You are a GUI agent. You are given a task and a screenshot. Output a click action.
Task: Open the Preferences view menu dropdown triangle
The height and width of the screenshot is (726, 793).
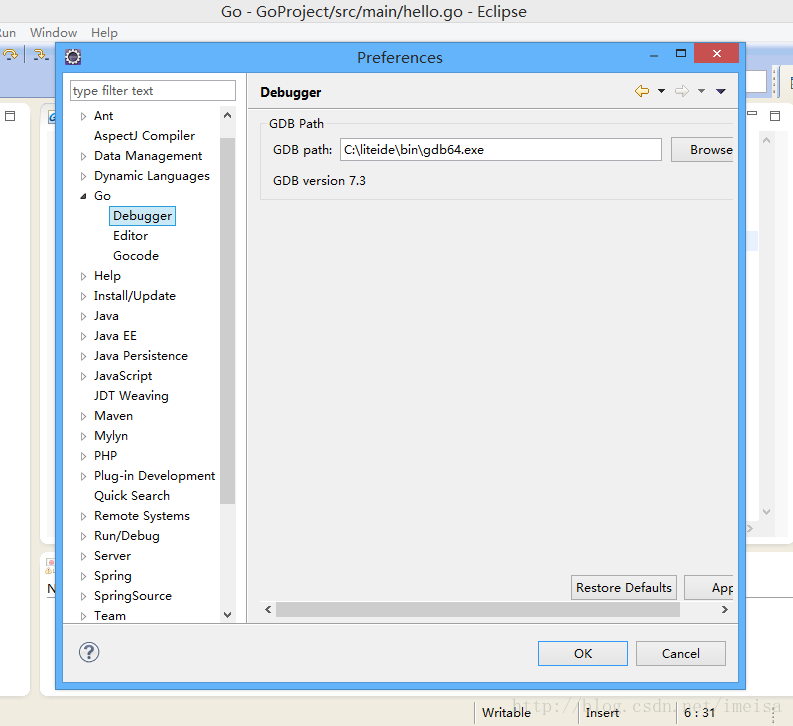pyautogui.click(x=721, y=91)
